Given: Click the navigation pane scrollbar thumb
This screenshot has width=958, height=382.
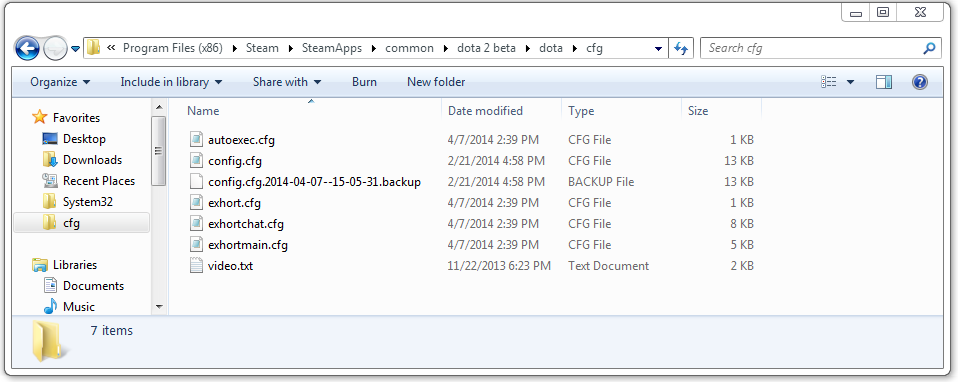Looking at the screenshot, I should [x=159, y=150].
